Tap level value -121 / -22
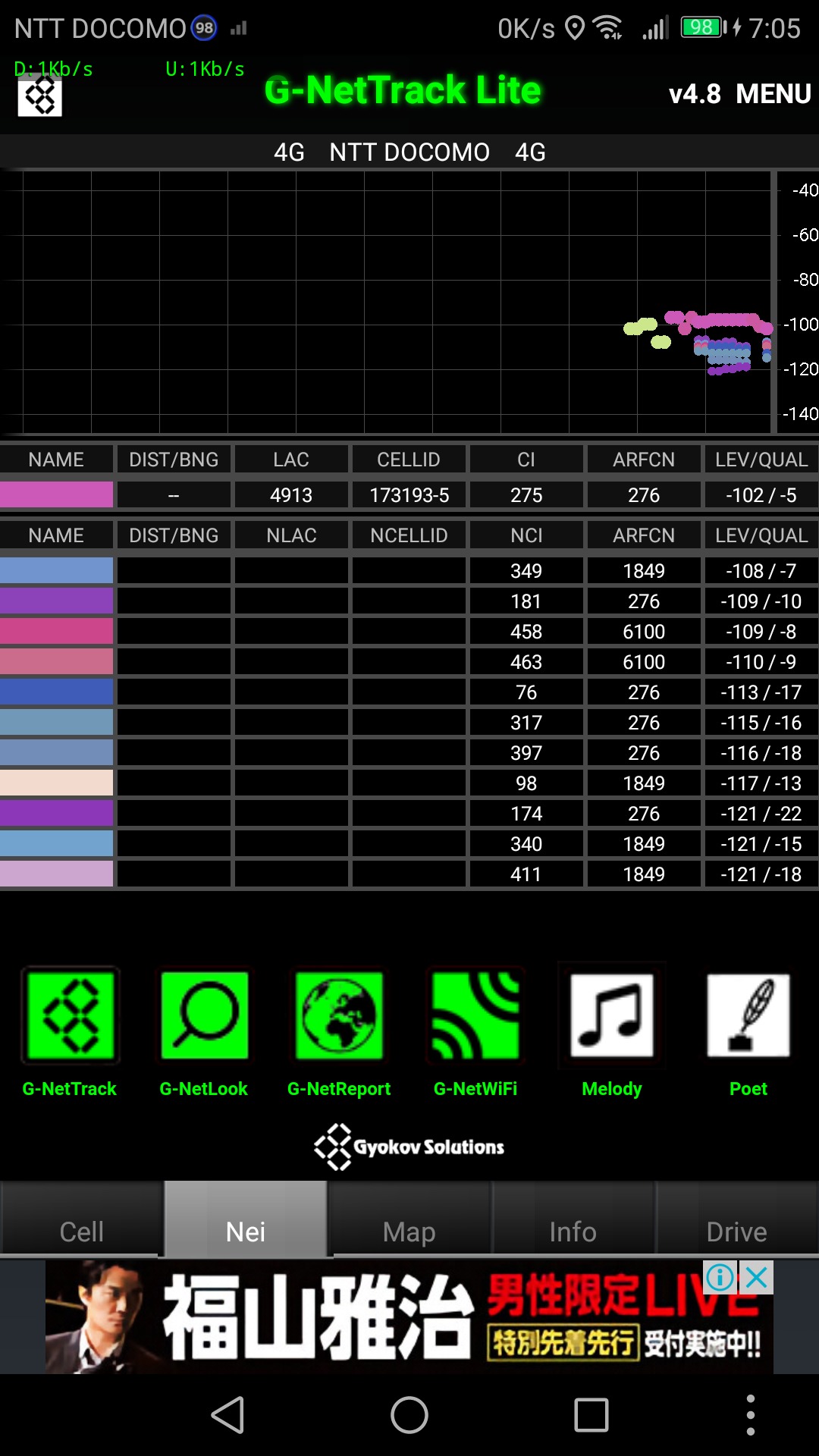Screen dimensions: 819x1456 pos(761,813)
